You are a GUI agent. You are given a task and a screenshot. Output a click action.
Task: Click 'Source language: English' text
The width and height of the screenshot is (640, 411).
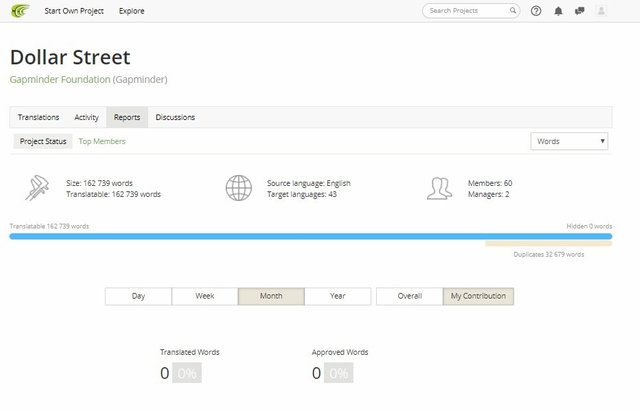point(309,183)
